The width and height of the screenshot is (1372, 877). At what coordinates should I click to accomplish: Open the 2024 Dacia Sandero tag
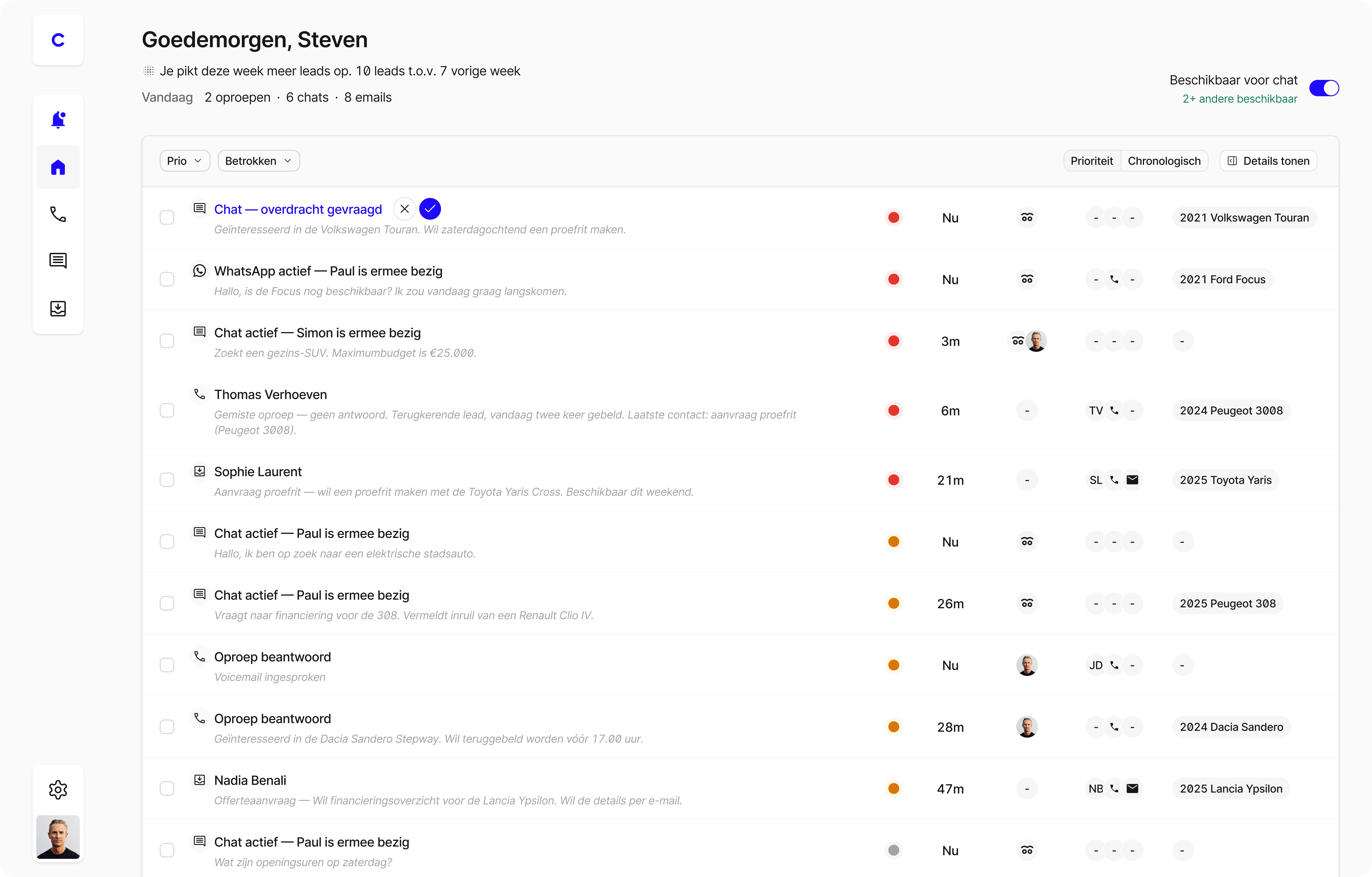1231,727
